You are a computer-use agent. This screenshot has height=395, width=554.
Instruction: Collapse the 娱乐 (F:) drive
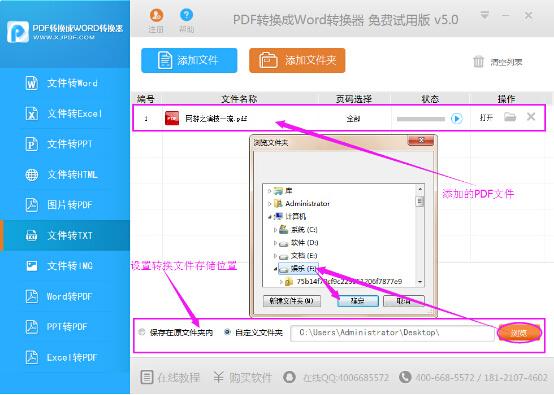point(275,269)
